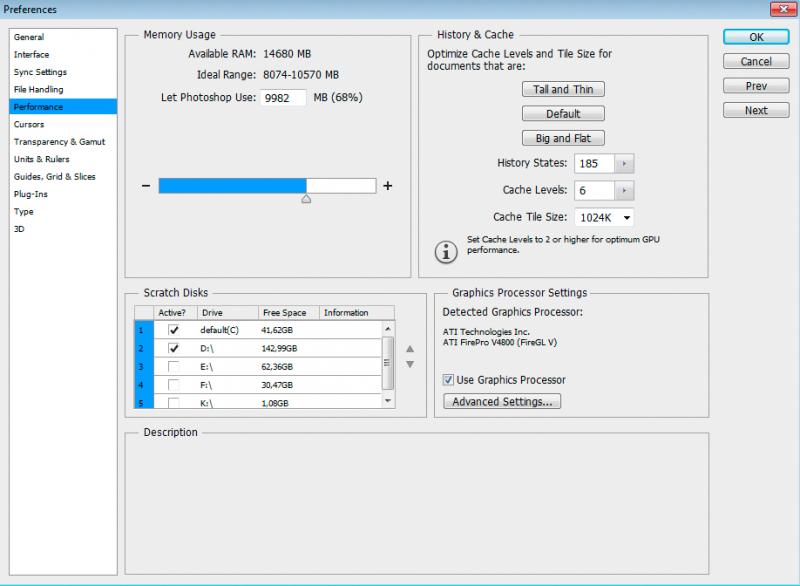Click the plus icon beside memory slider
Screen dimensions: 800x586
point(388,186)
